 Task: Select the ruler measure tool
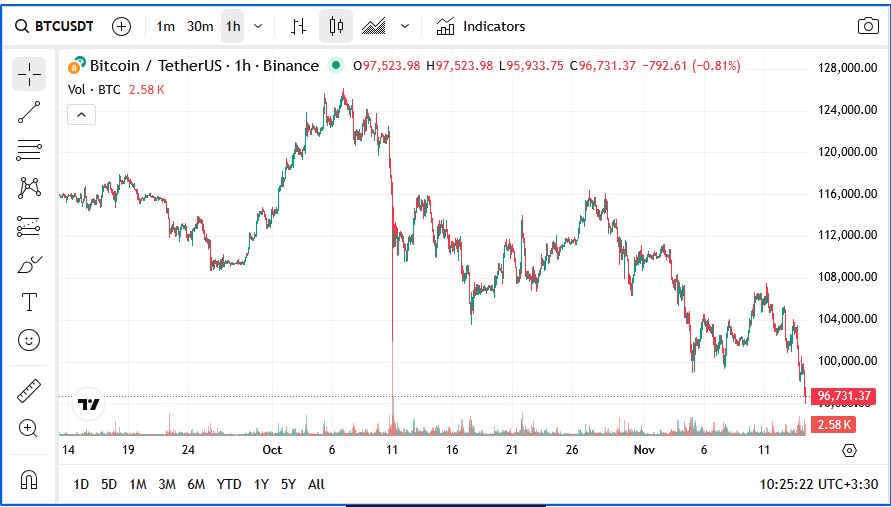pyautogui.click(x=29, y=391)
